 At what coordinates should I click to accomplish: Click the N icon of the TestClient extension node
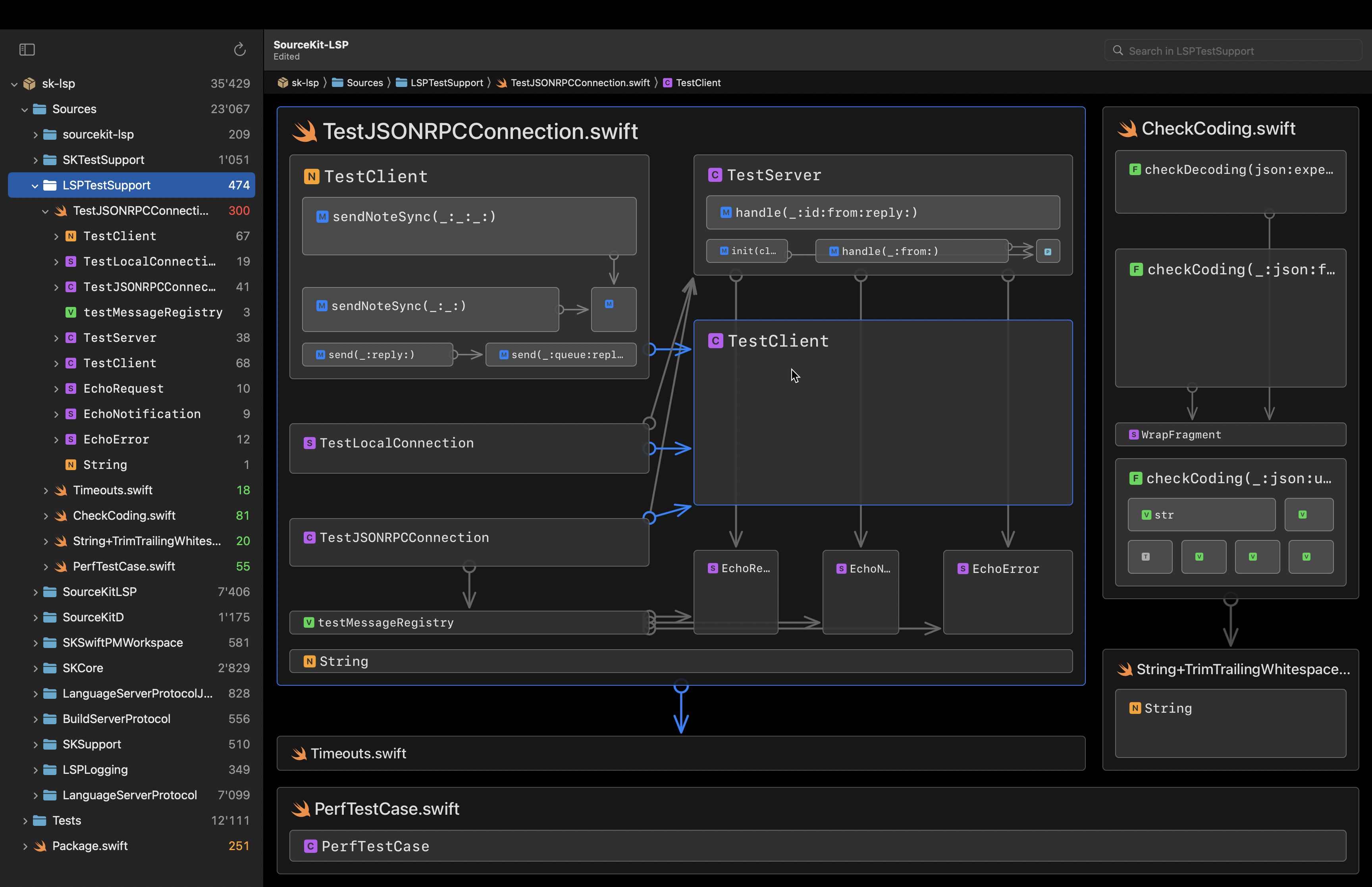point(311,176)
